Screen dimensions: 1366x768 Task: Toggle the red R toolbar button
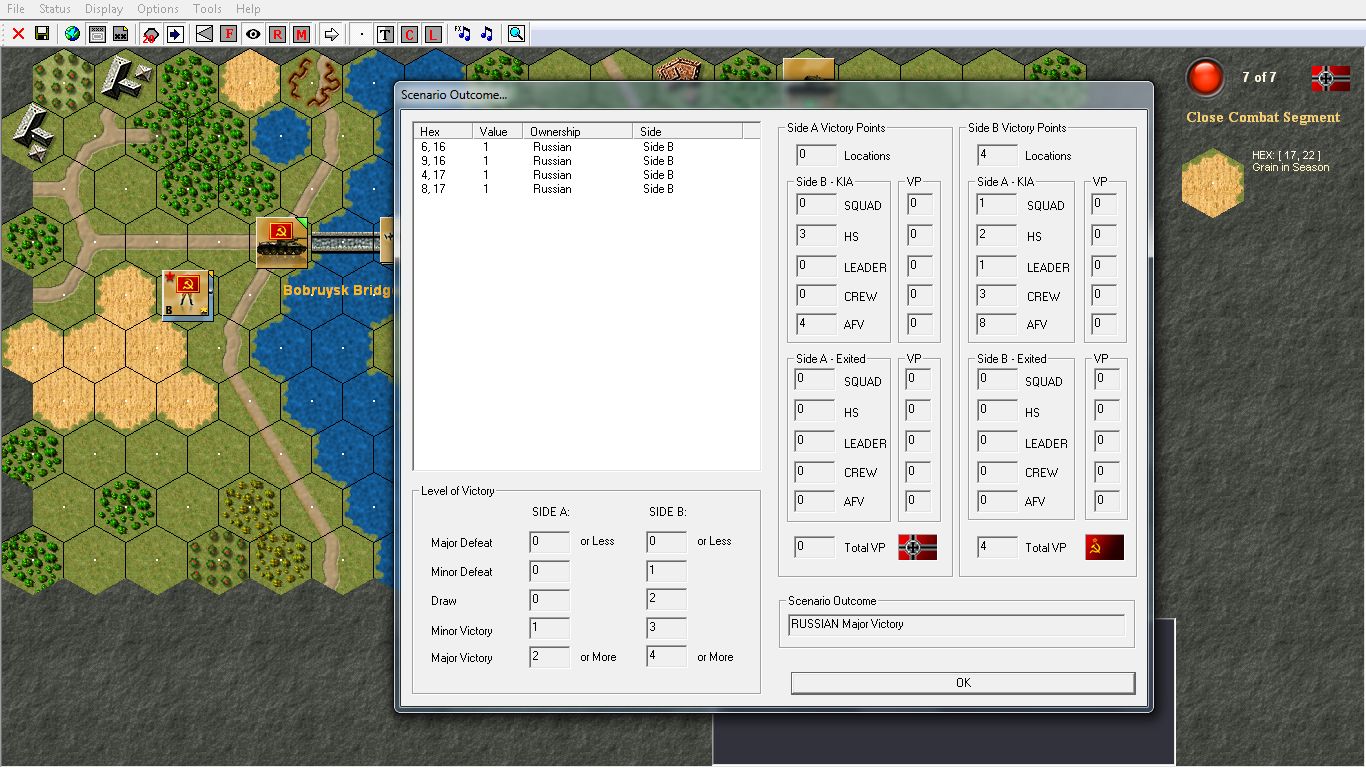[x=277, y=34]
